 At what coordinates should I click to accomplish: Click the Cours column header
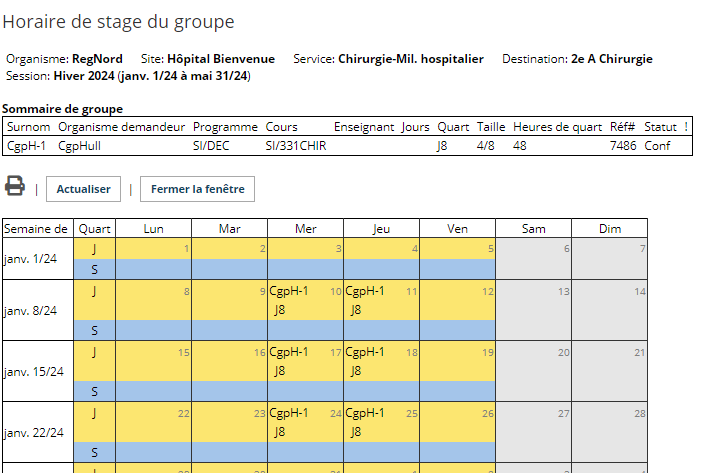pos(281,127)
